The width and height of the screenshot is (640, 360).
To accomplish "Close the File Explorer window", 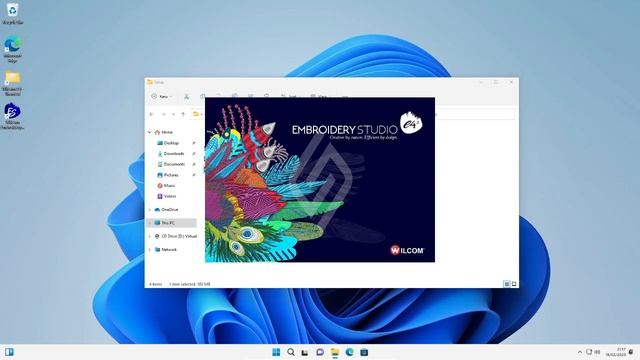I will click(511, 82).
